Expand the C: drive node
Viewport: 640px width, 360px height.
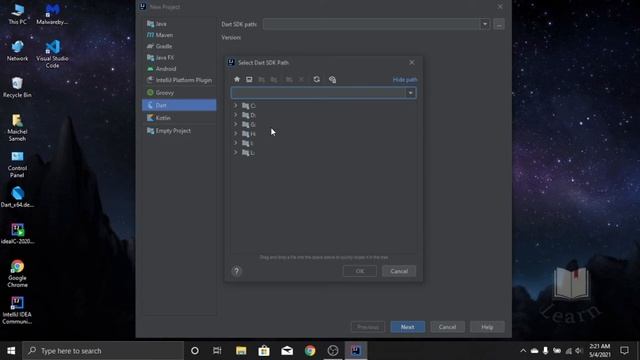click(x=236, y=105)
